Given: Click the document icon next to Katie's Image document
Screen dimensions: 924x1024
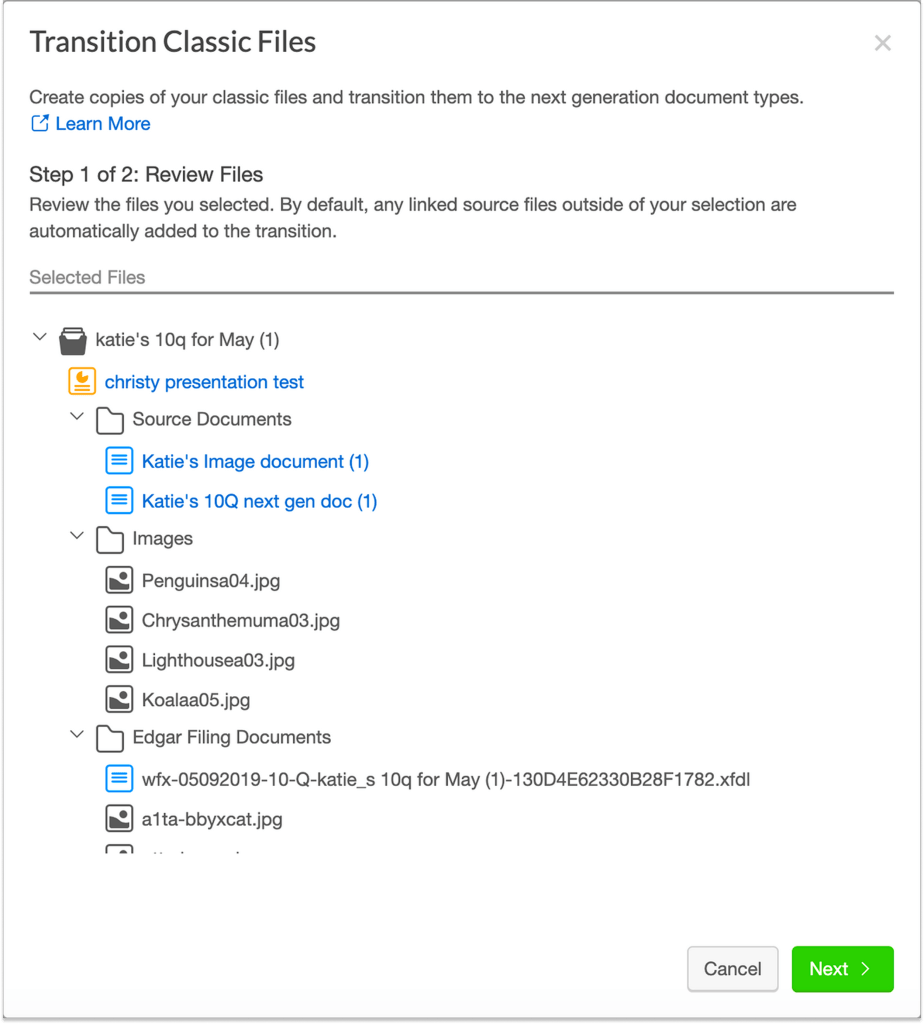Looking at the screenshot, I should pyautogui.click(x=119, y=461).
